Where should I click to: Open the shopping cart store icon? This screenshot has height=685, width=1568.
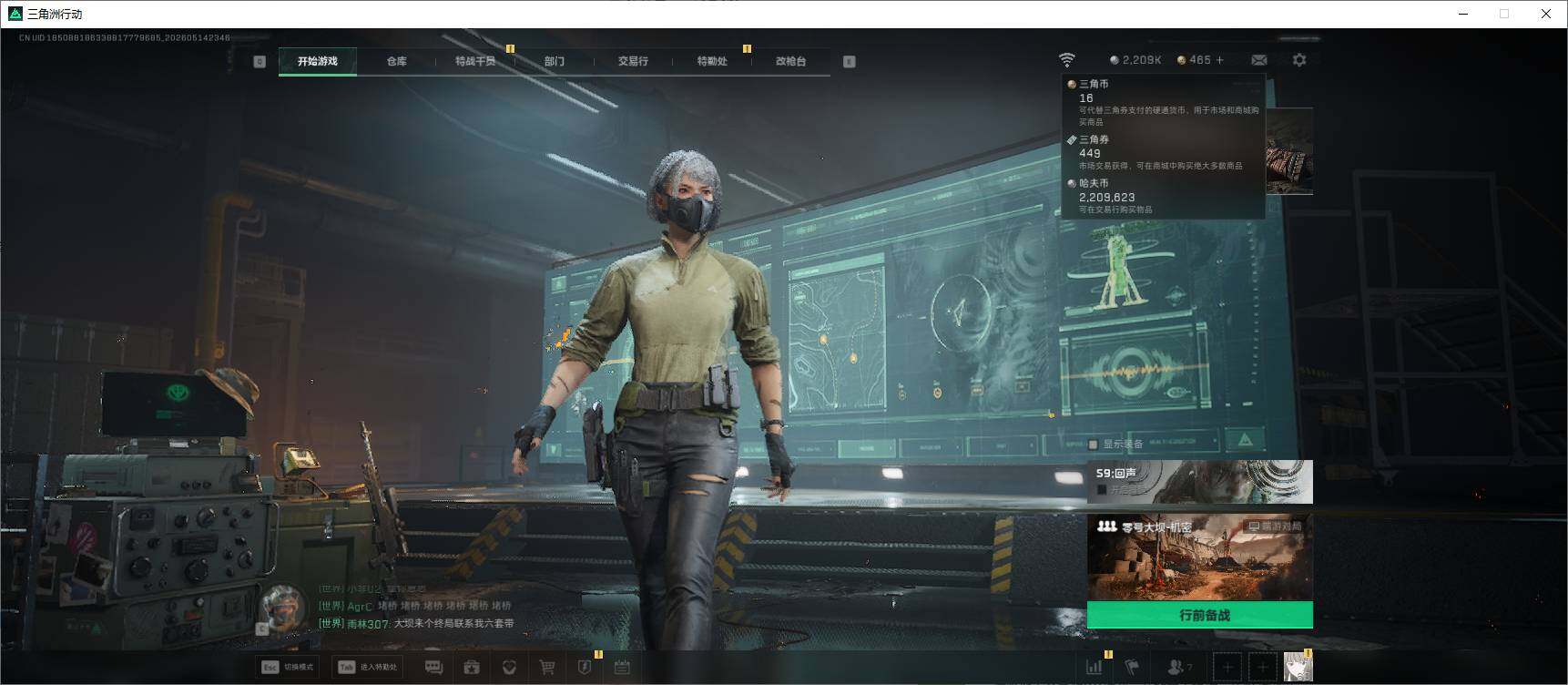pyautogui.click(x=547, y=668)
